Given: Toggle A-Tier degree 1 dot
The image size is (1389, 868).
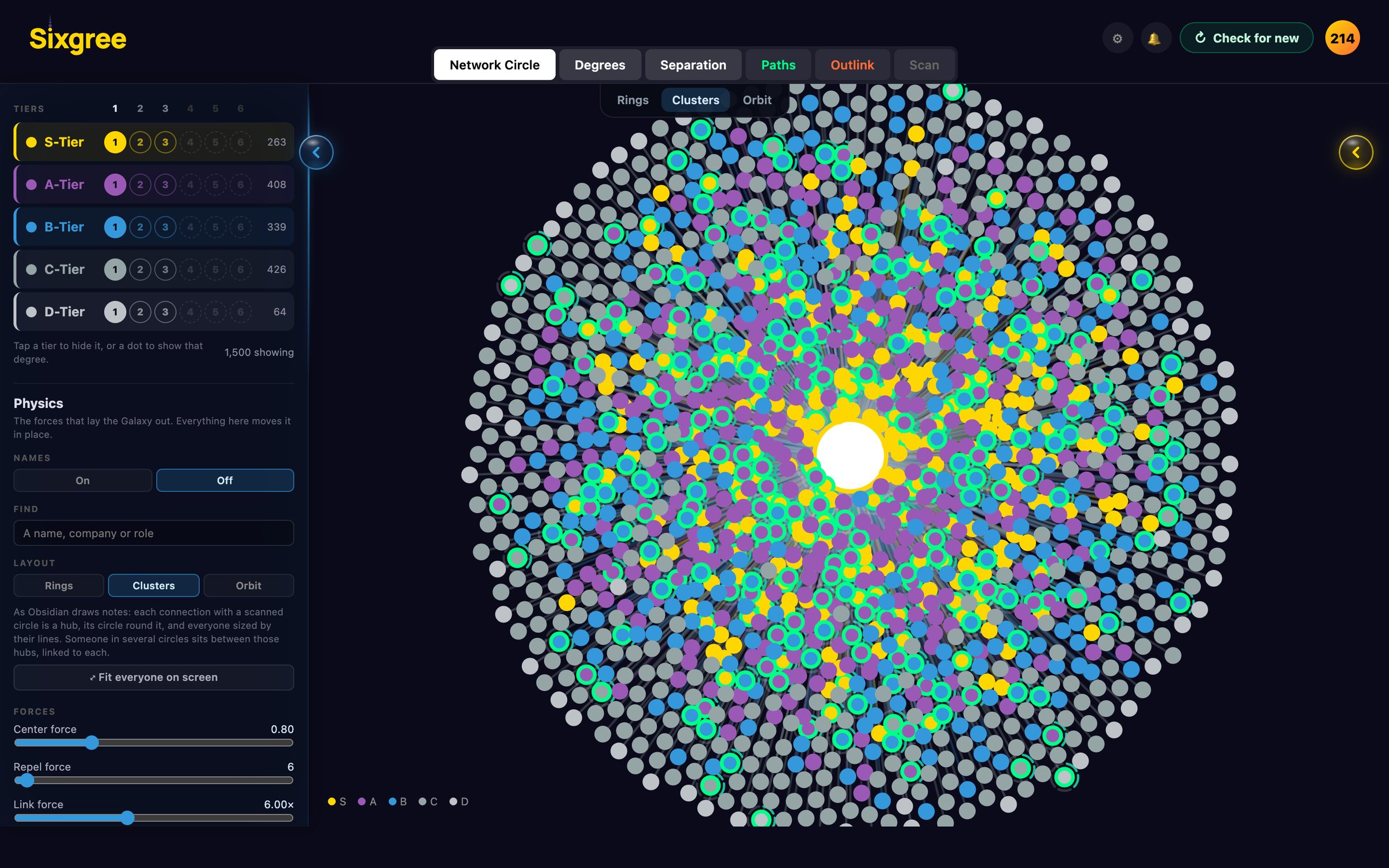Looking at the screenshot, I should 115,185.
